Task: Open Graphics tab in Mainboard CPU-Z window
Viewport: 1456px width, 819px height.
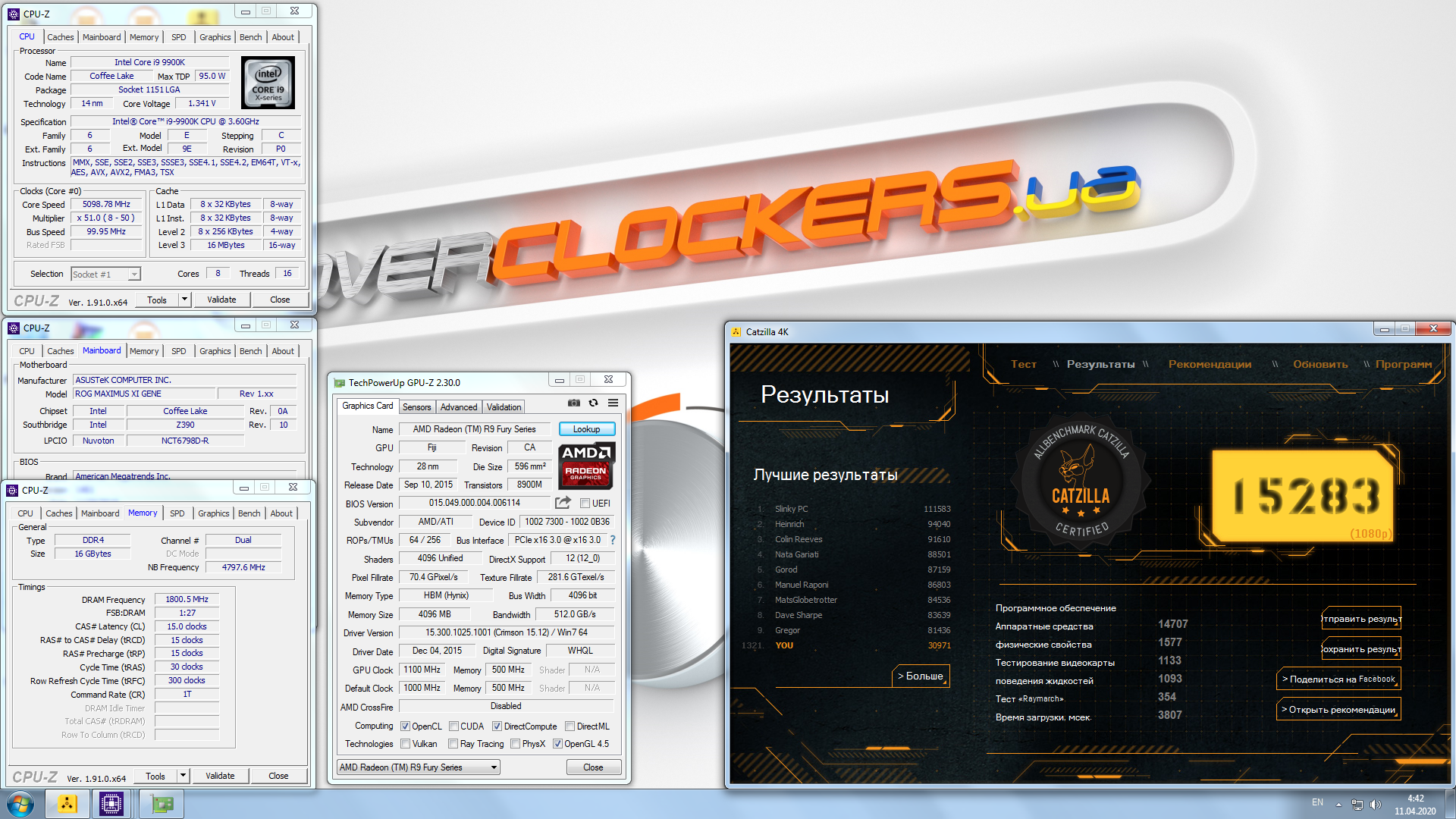Action: 215,351
